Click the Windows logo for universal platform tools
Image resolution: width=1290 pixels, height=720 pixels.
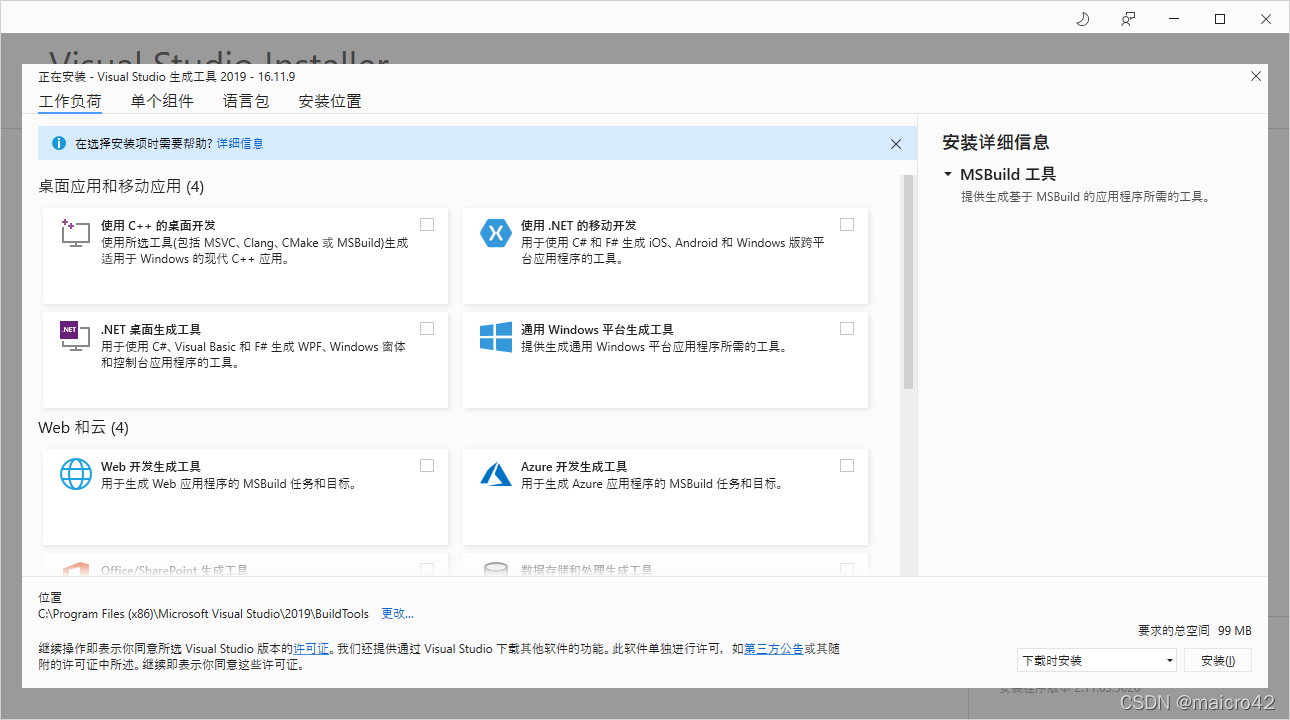(495, 337)
